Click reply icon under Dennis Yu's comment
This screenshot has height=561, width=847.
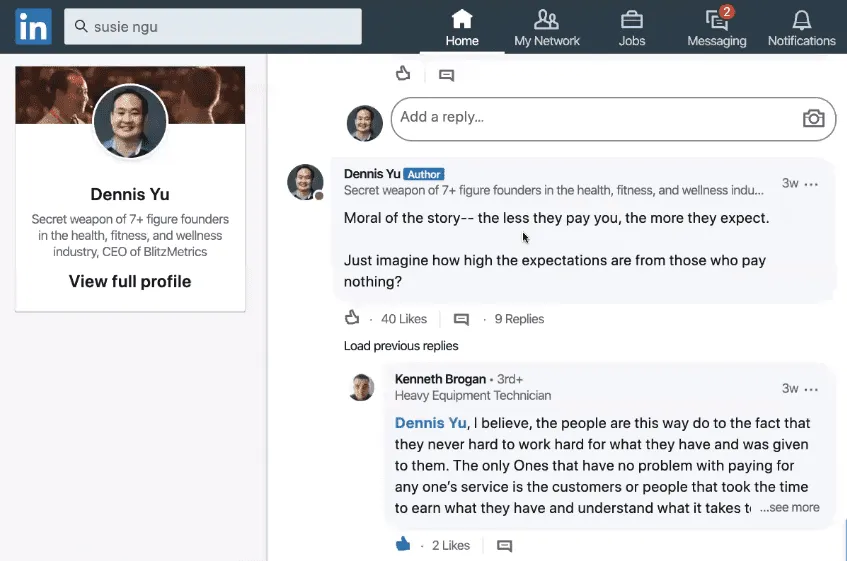point(461,319)
